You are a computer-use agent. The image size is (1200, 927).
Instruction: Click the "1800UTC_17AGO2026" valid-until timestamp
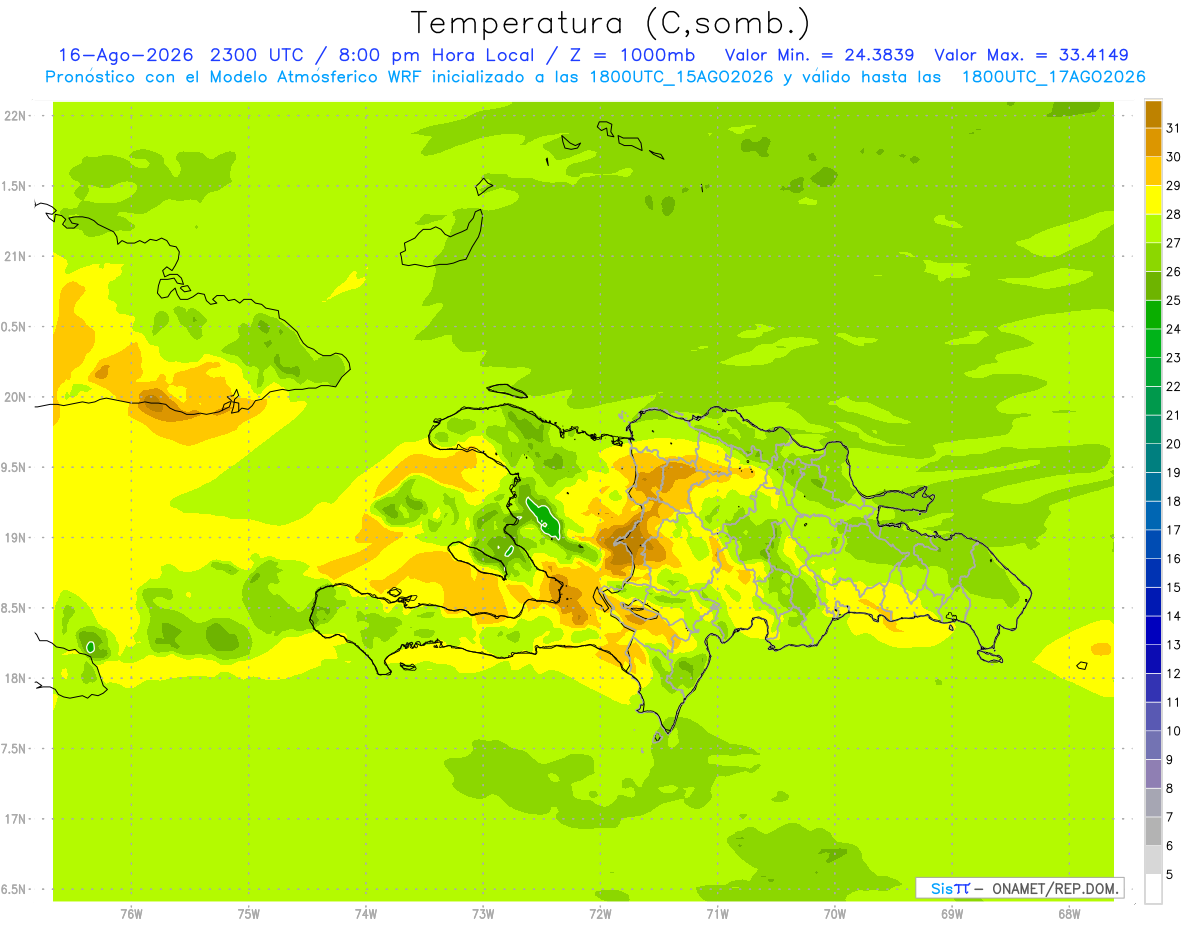pos(1053,77)
